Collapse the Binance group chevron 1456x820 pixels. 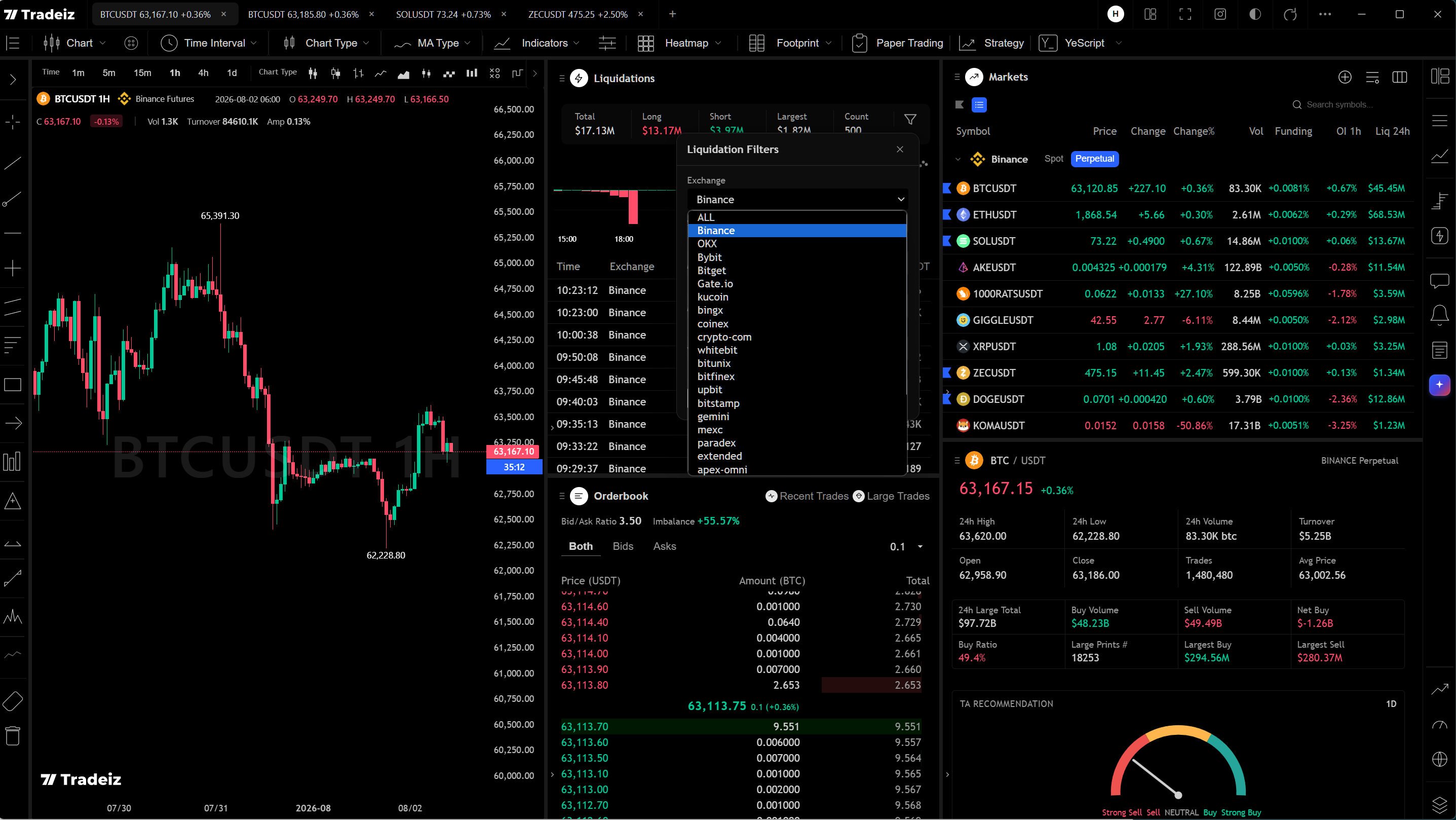click(x=957, y=160)
